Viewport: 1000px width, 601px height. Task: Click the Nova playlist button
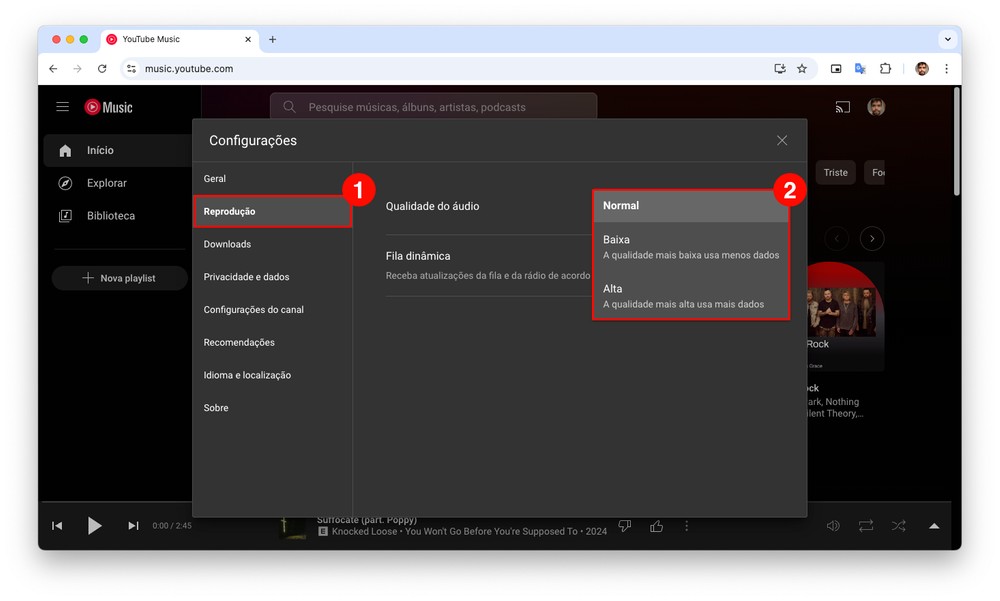point(119,278)
